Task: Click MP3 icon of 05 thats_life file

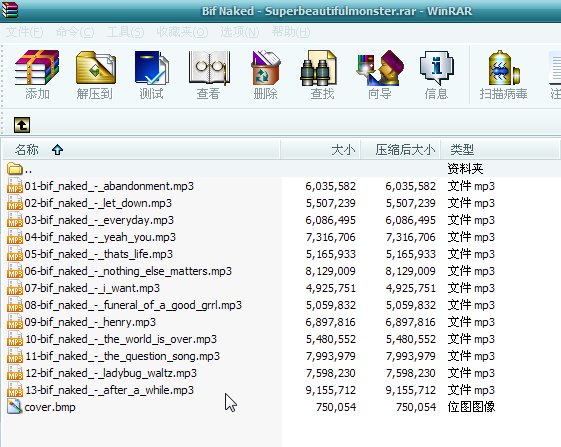Action: (15, 254)
